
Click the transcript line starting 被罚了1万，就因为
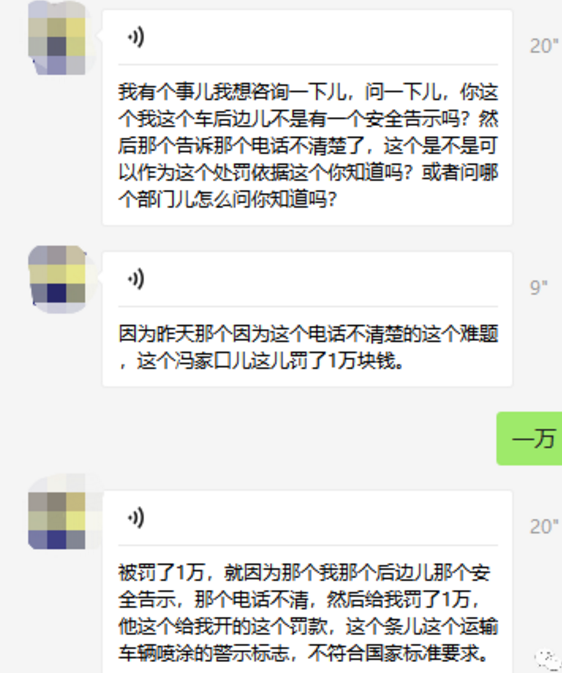coord(304,573)
